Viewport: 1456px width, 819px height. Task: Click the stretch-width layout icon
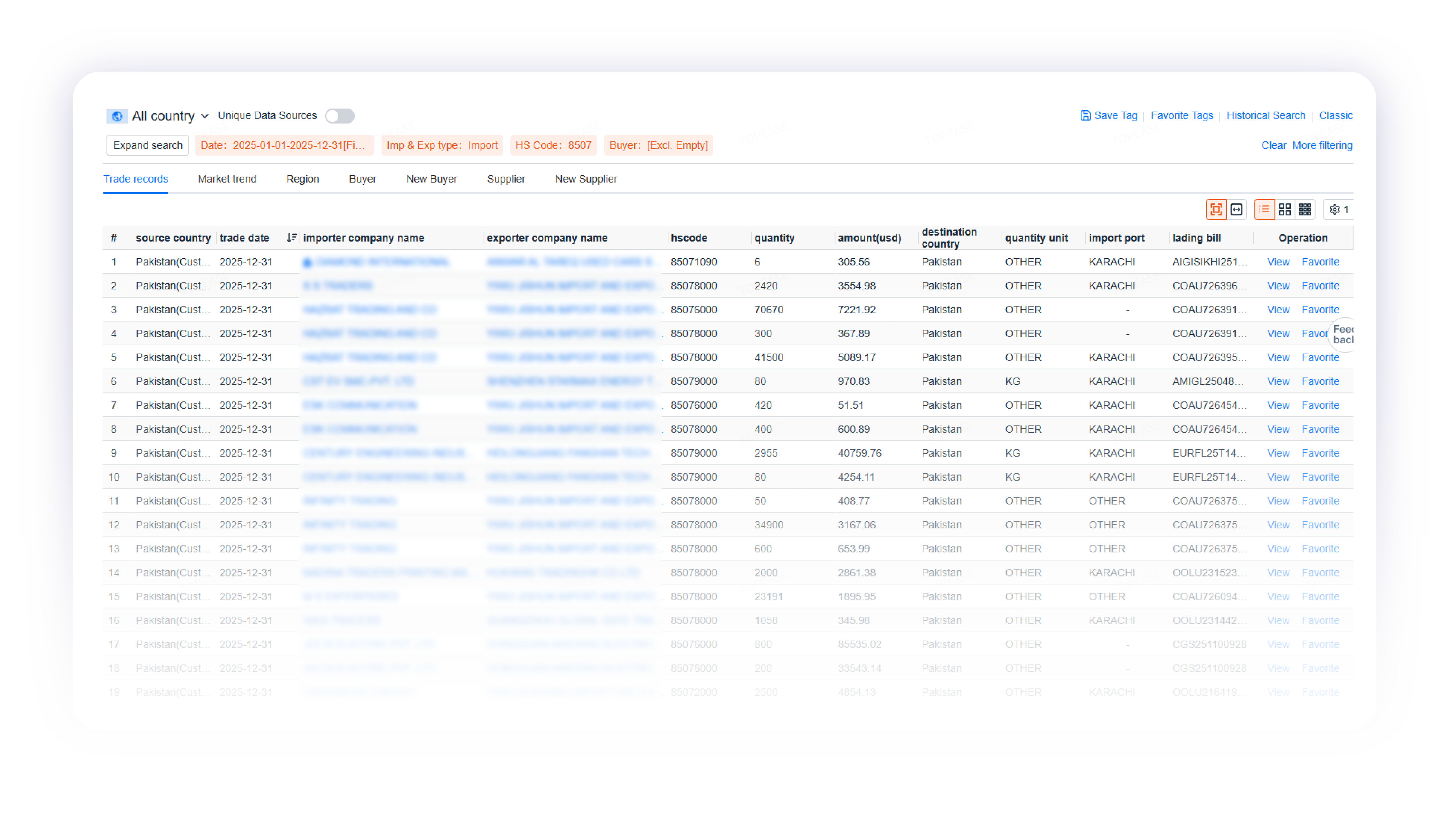coord(1236,210)
